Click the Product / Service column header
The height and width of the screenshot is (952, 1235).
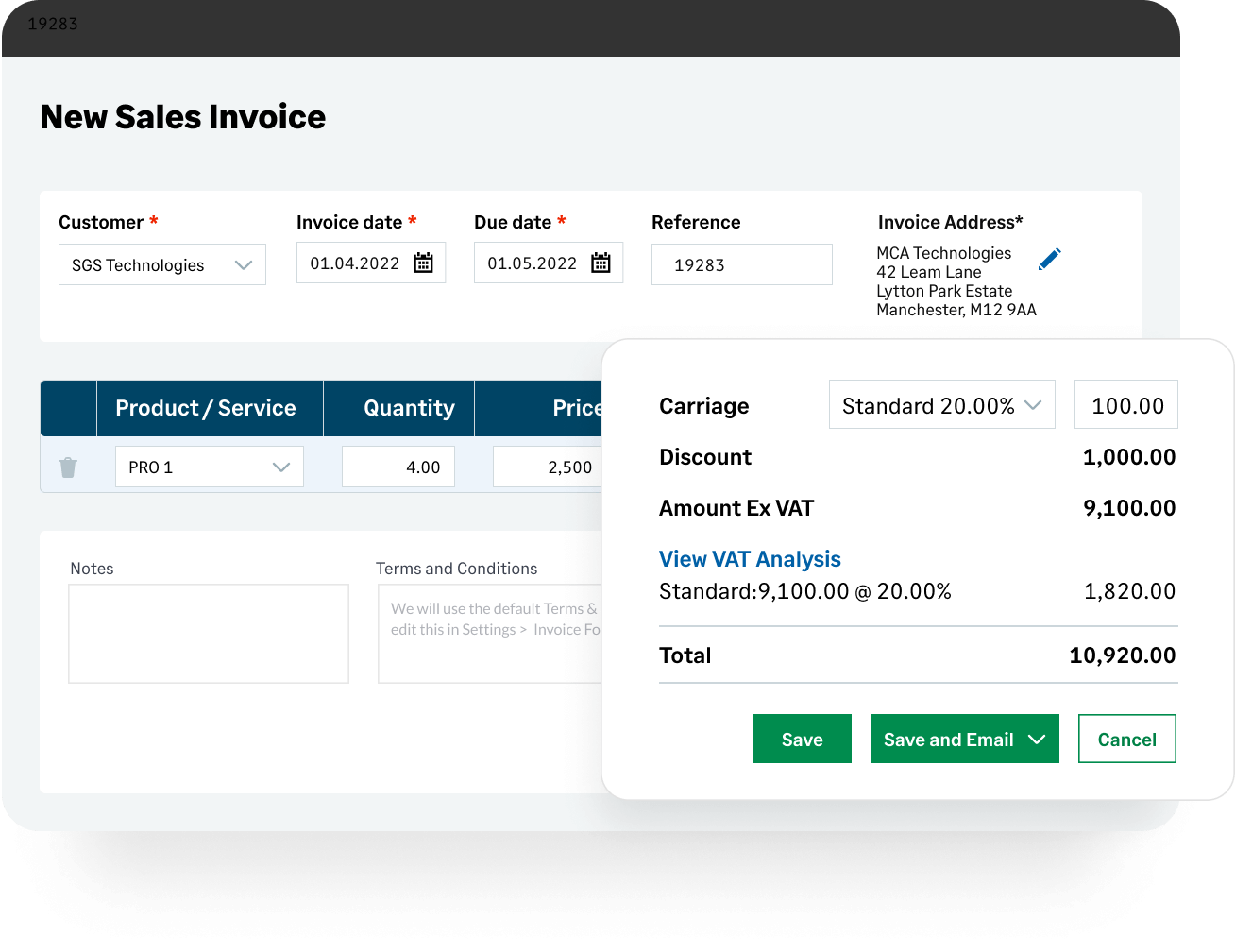pos(205,408)
